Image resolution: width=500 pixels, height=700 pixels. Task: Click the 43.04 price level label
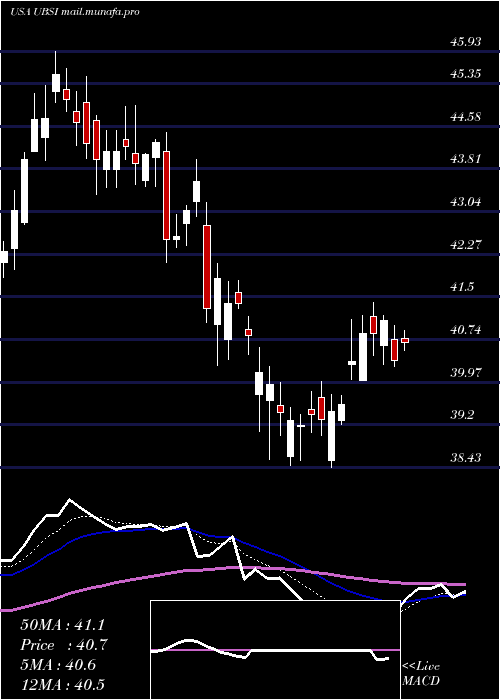(466, 202)
